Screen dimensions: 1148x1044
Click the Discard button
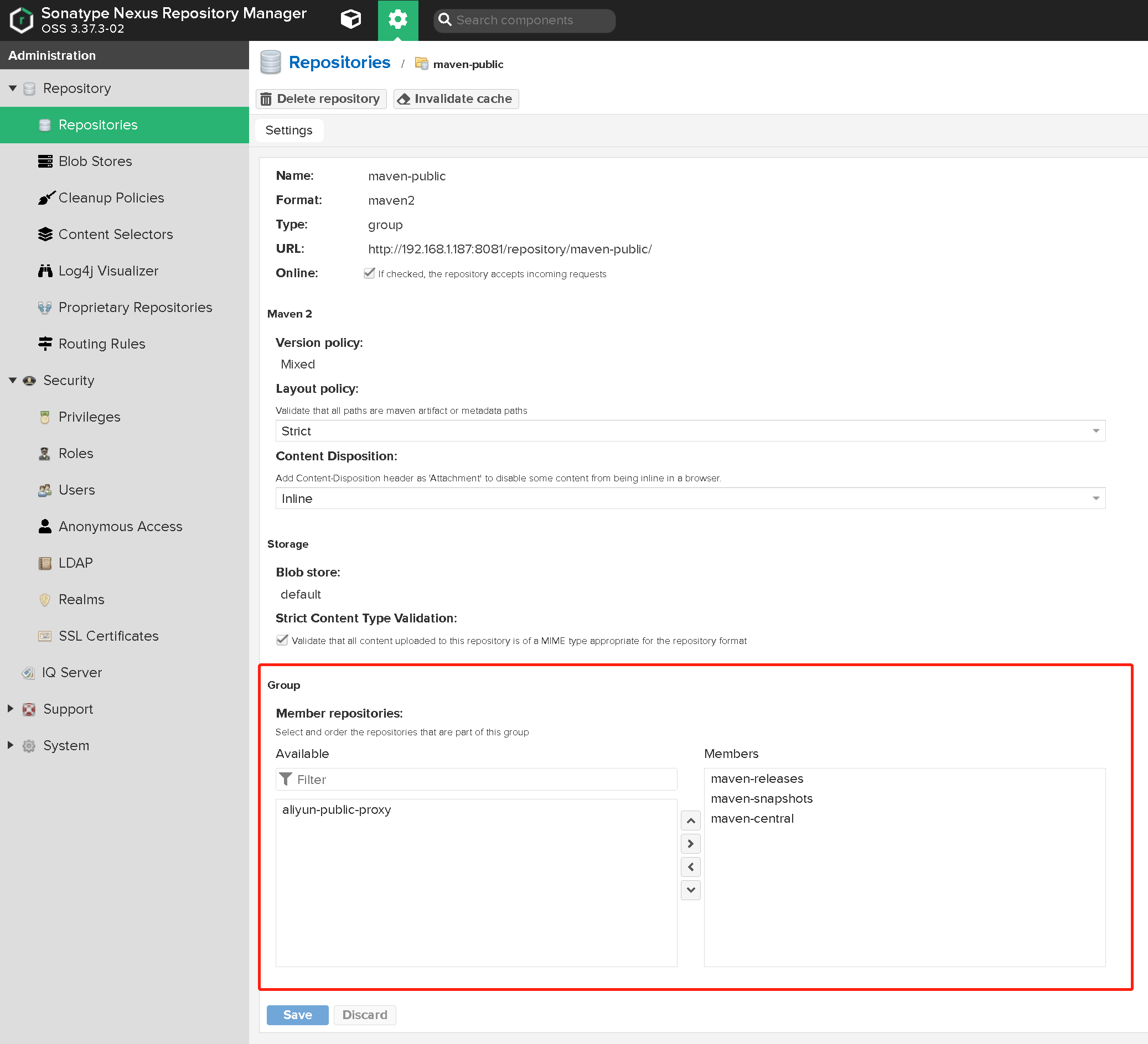point(364,1015)
